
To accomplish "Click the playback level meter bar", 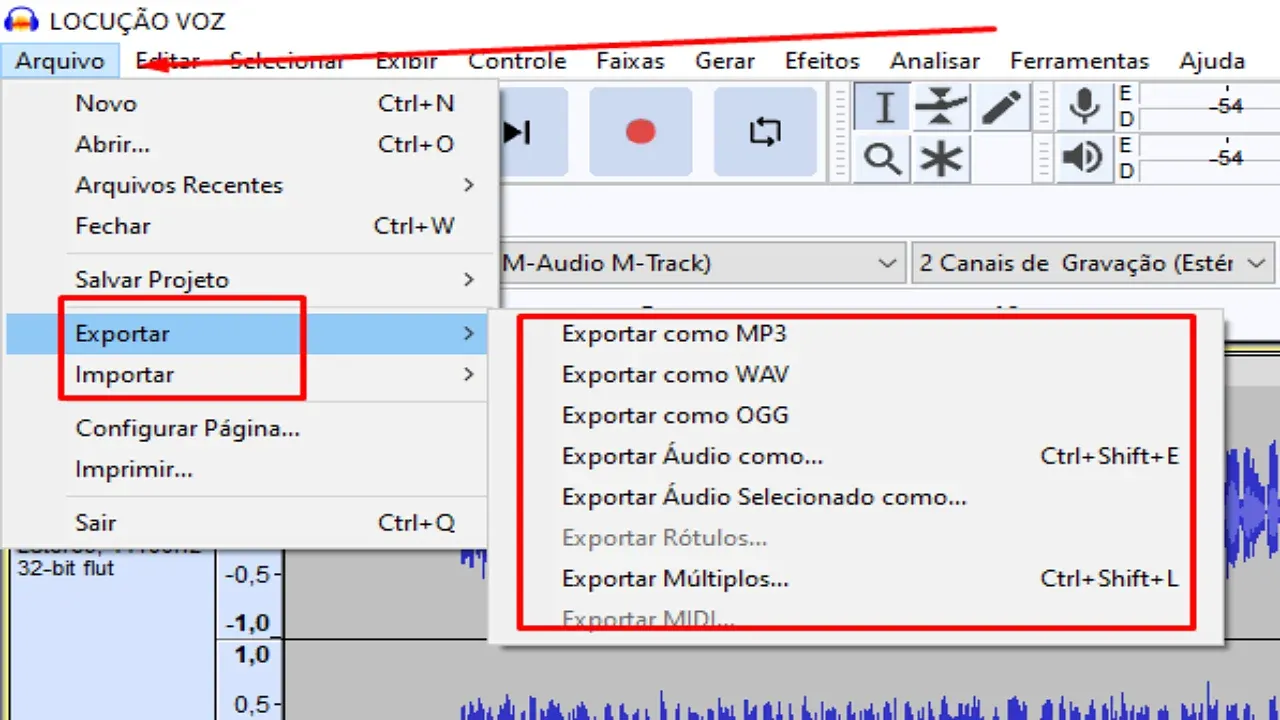I will (1209, 159).
